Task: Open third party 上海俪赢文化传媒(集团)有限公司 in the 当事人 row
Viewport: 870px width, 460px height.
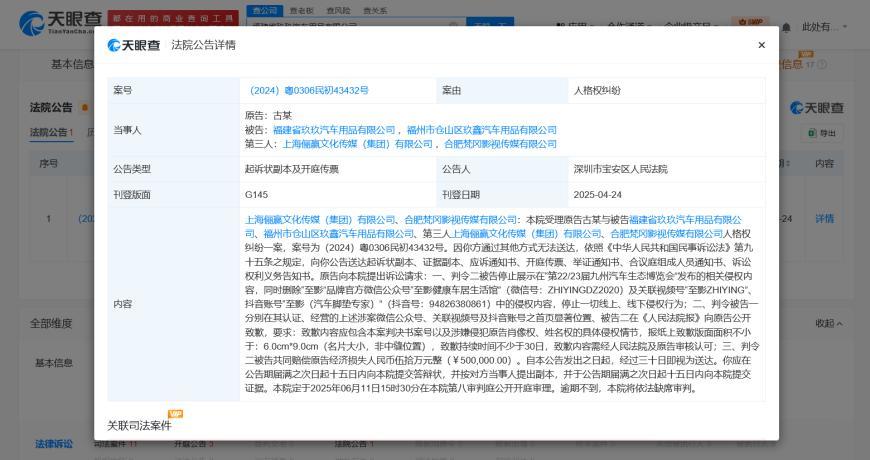Action: [357, 144]
